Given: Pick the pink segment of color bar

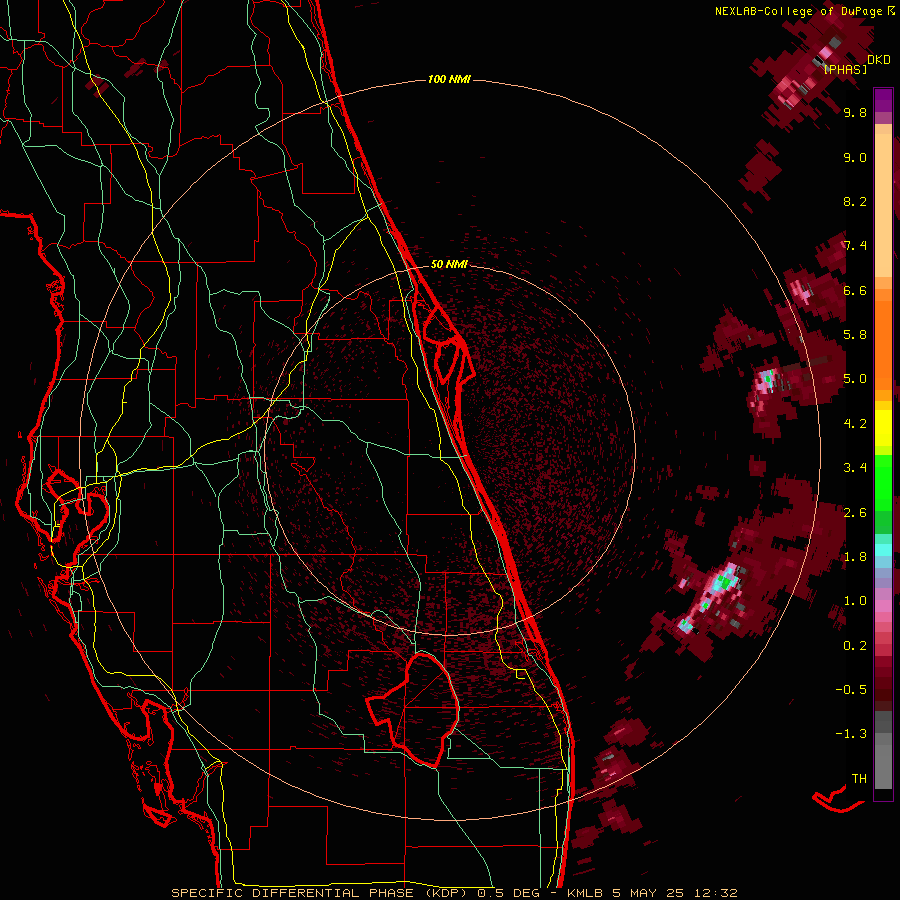Looking at the screenshot, I should click(883, 606).
